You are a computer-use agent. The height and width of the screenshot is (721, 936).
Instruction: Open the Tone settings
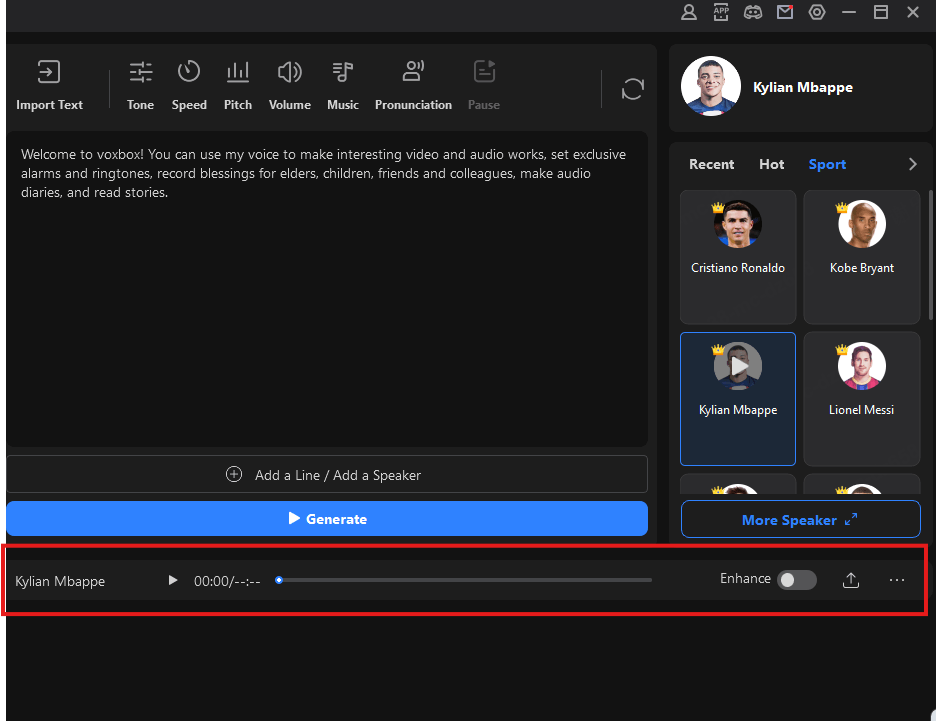[140, 85]
